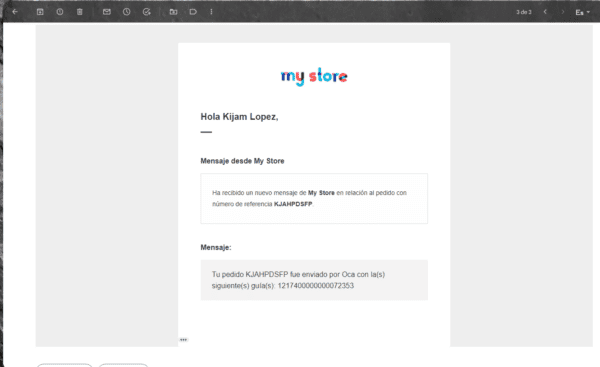
Task: Expand the Es input tools dropdown
Action: (583, 12)
